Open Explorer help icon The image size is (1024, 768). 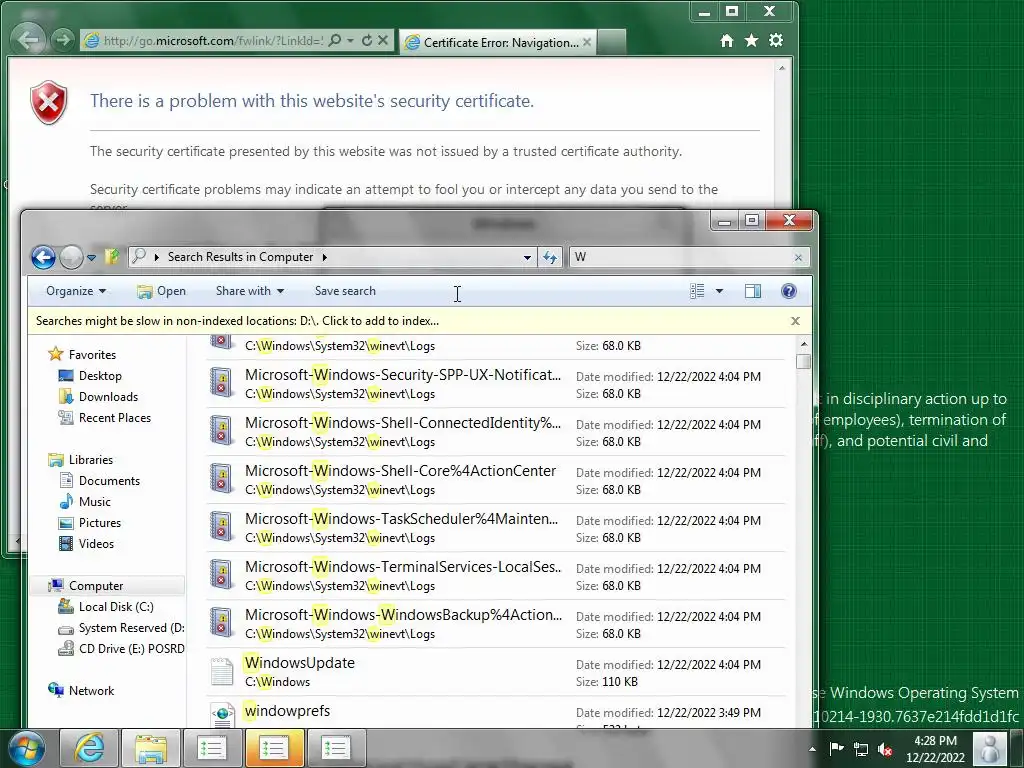[x=788, y=291]
